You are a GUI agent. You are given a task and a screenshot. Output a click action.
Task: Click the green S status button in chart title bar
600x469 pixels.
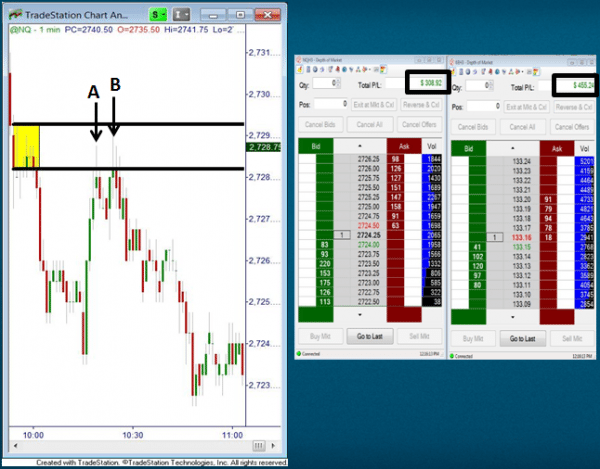157,16
